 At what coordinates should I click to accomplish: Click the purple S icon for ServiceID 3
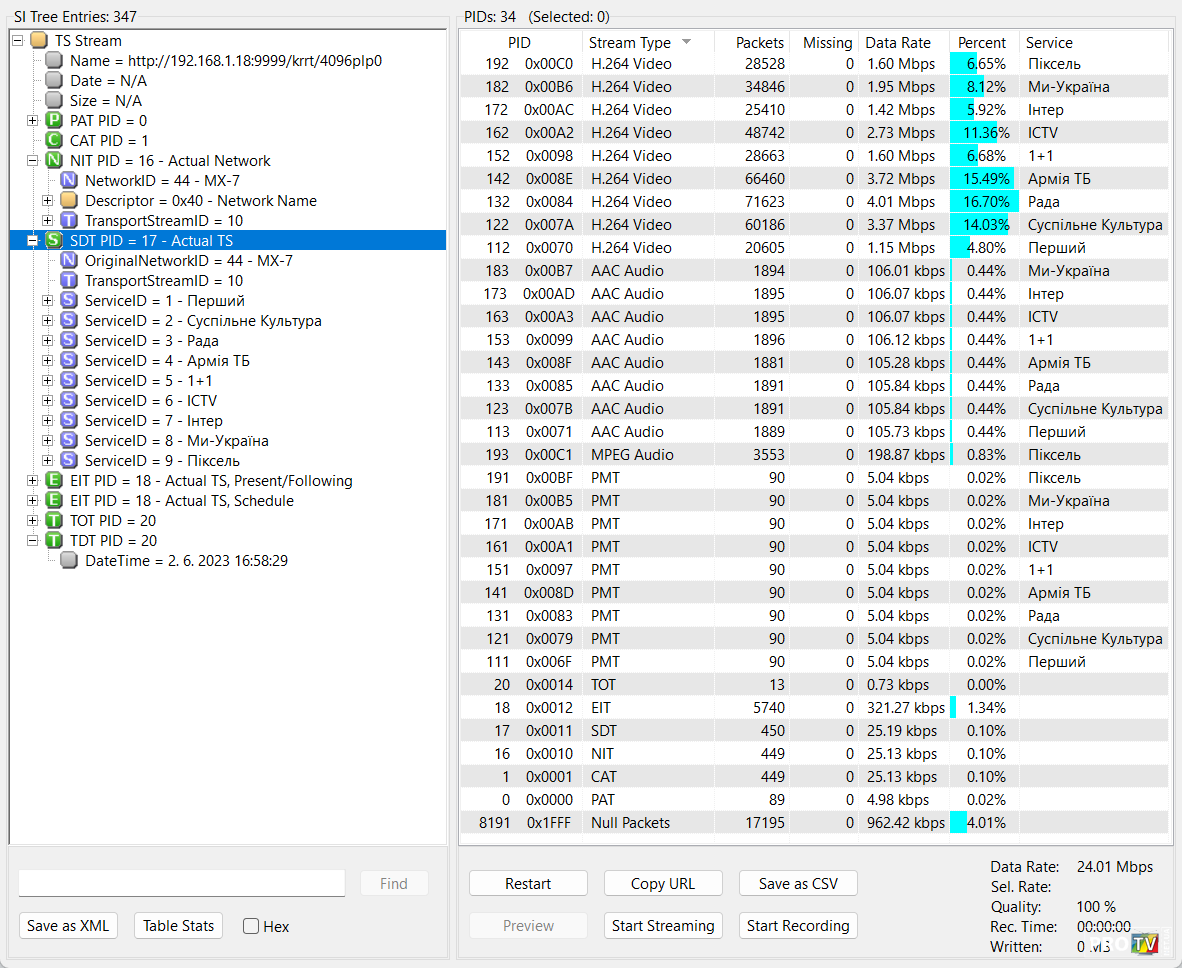[x=69, y=341]
